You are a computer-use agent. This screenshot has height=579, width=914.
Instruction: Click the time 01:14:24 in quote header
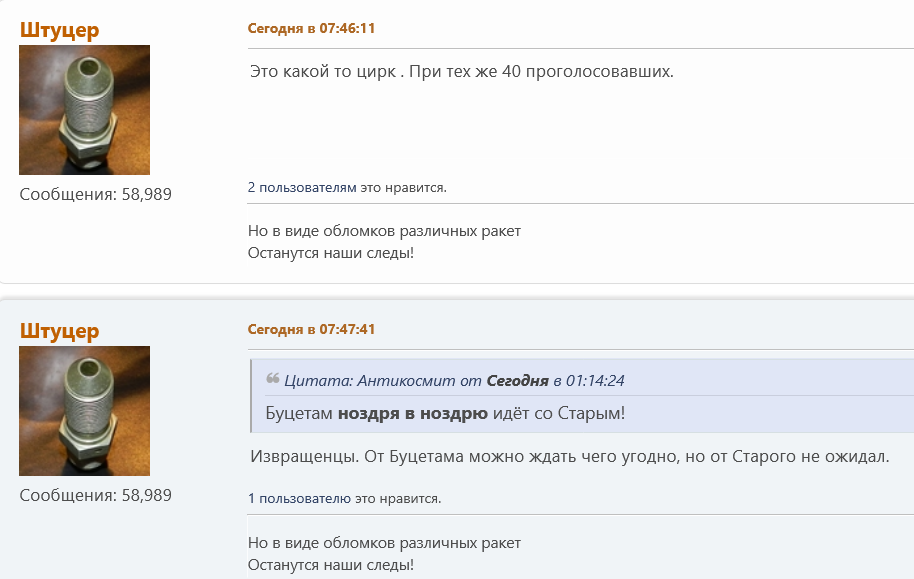[x=595, y=380]
